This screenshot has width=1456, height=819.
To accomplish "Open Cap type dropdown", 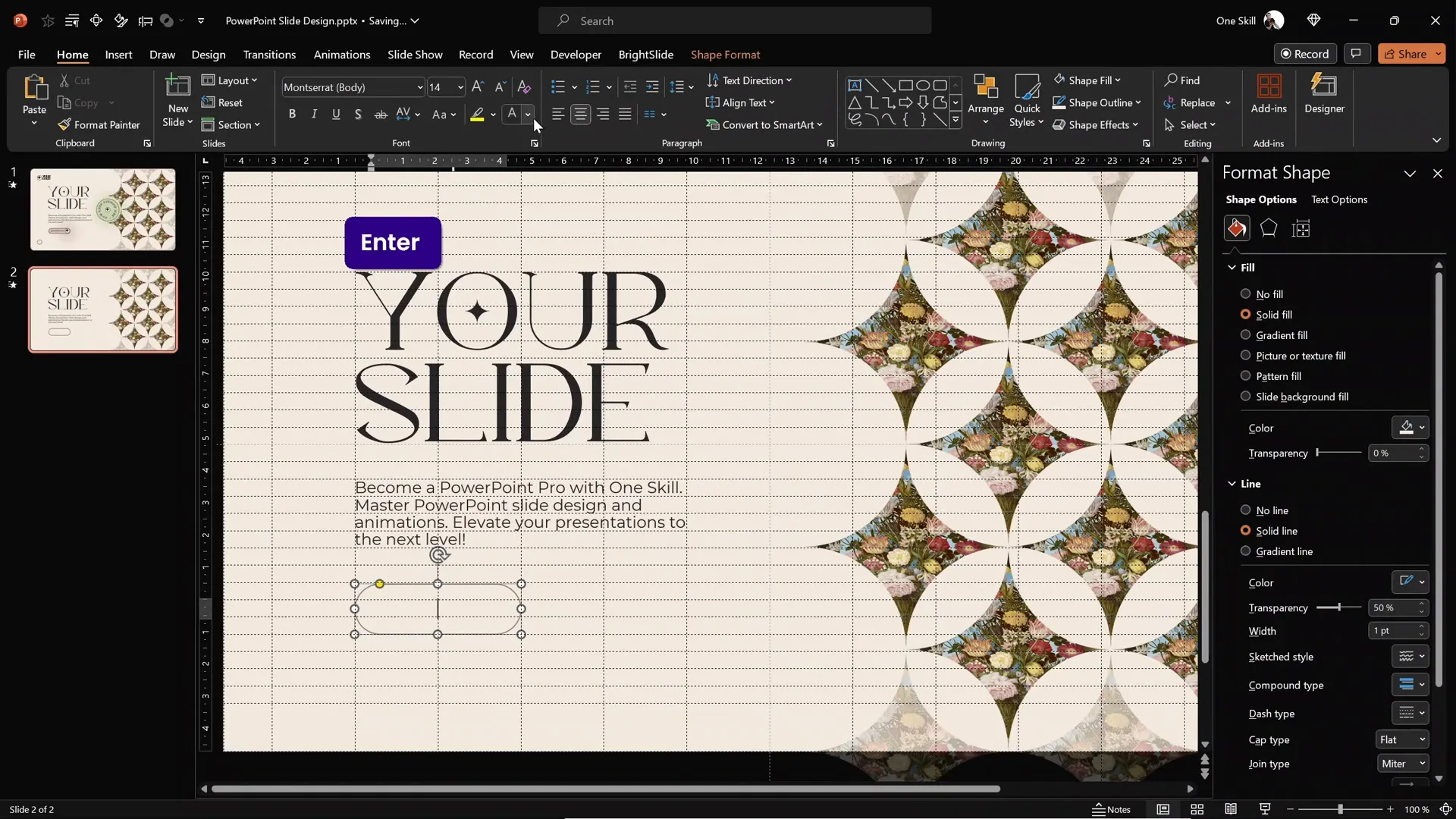I will pos(1402,739).
